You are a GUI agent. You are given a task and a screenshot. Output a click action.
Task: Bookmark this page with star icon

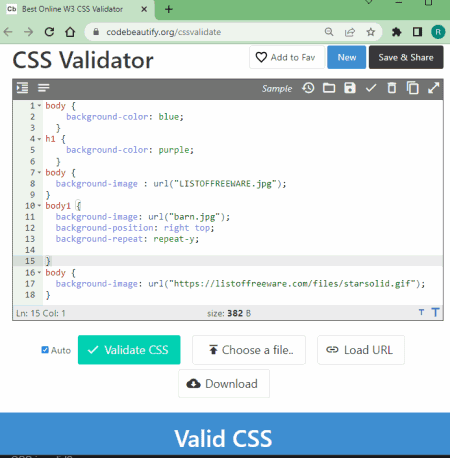click(371, 32)
